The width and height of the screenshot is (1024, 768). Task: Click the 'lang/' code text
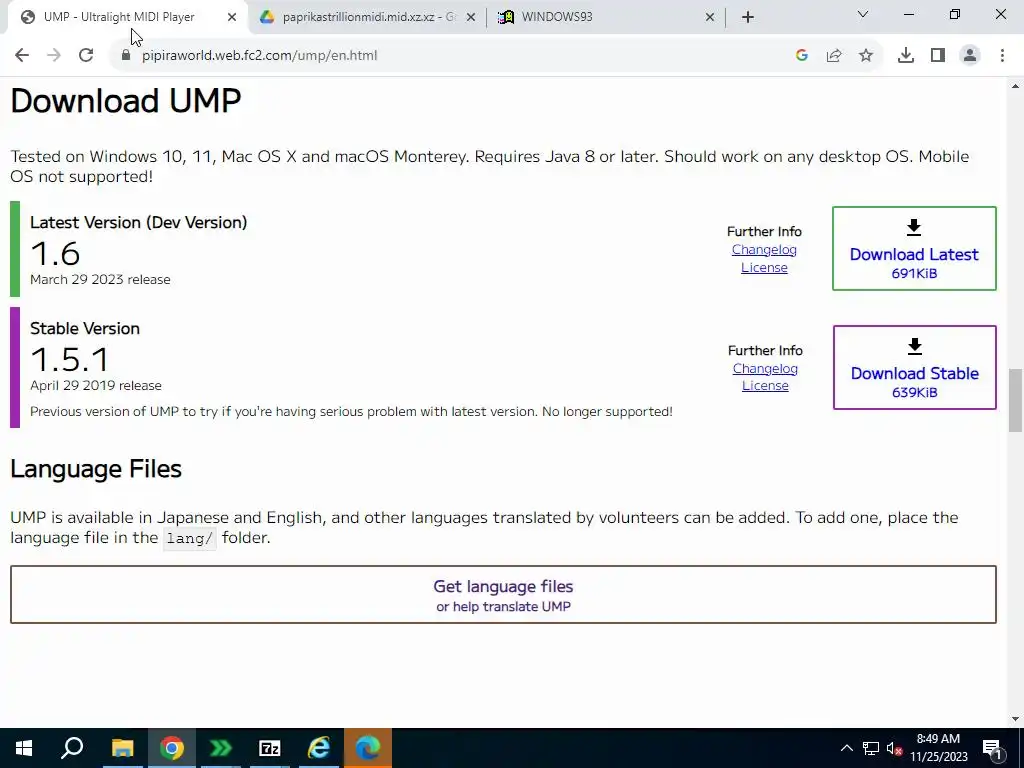[189, 538]
